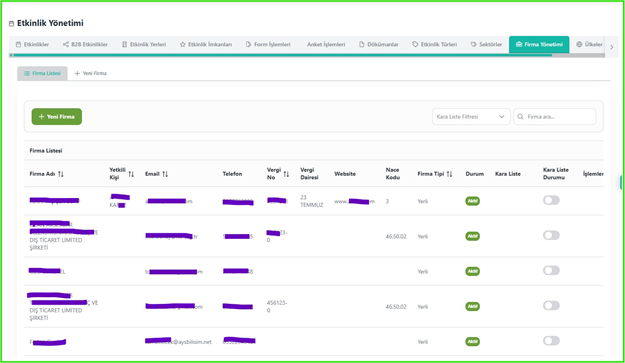This screenshot has height=363, width=625.
Task: Click the Dökümanlar file icon
Action: (x=362, y=44)
